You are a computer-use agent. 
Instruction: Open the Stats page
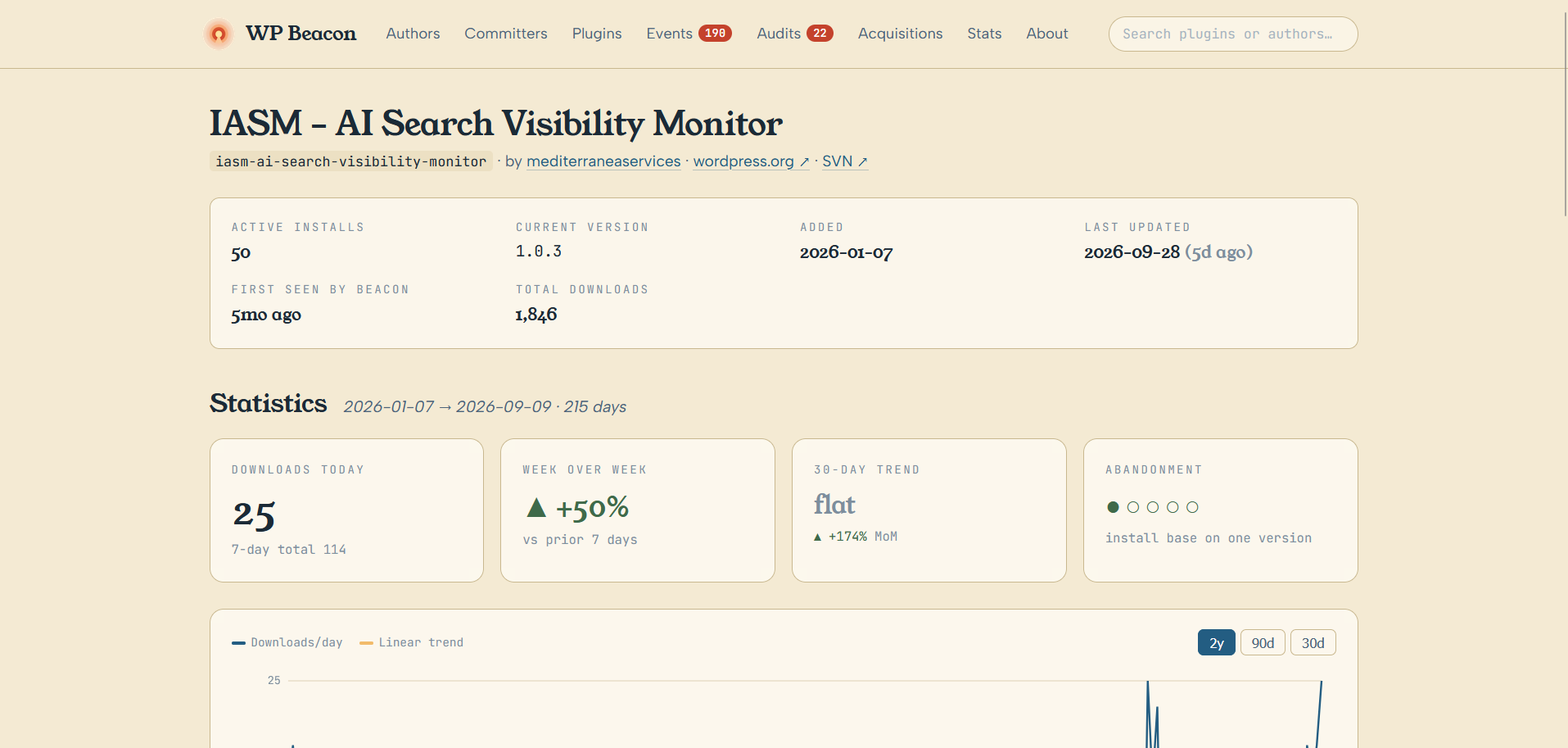[984, 34]
